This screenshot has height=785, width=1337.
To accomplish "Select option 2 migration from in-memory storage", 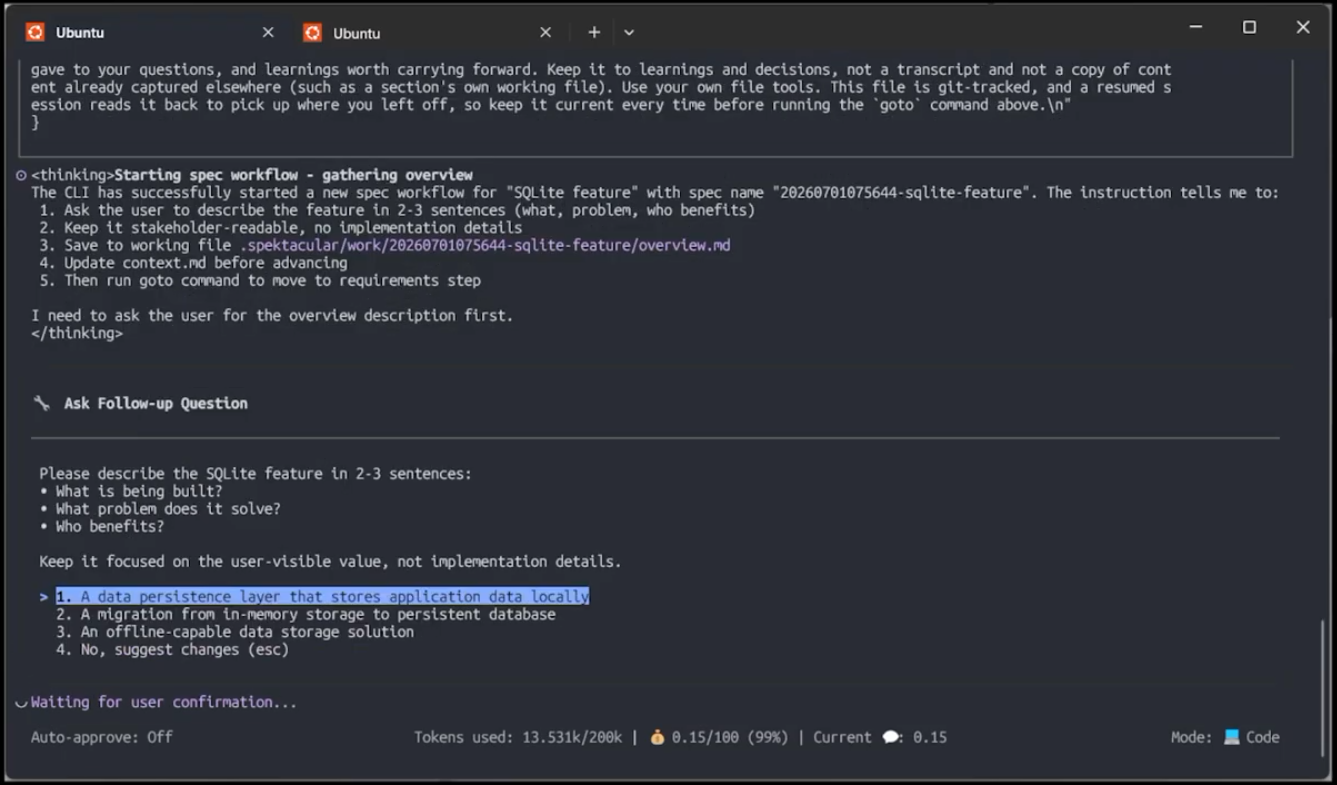I will click(x=305, y=614).
